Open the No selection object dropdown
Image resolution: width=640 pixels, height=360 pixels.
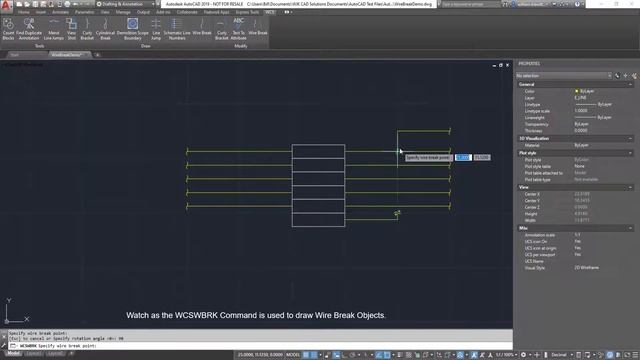pos(563,76)
